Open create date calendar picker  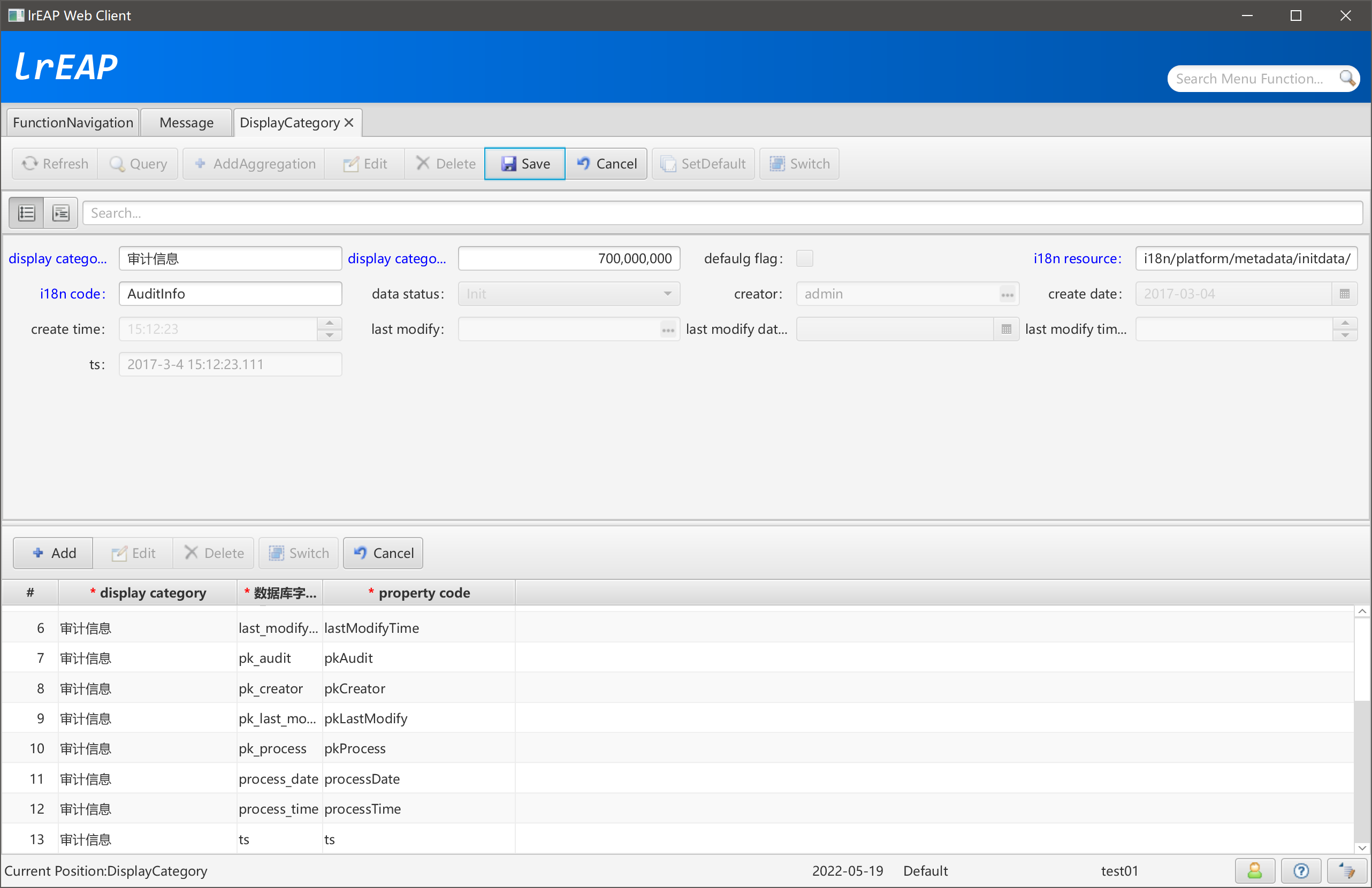tap(1344, 294)
